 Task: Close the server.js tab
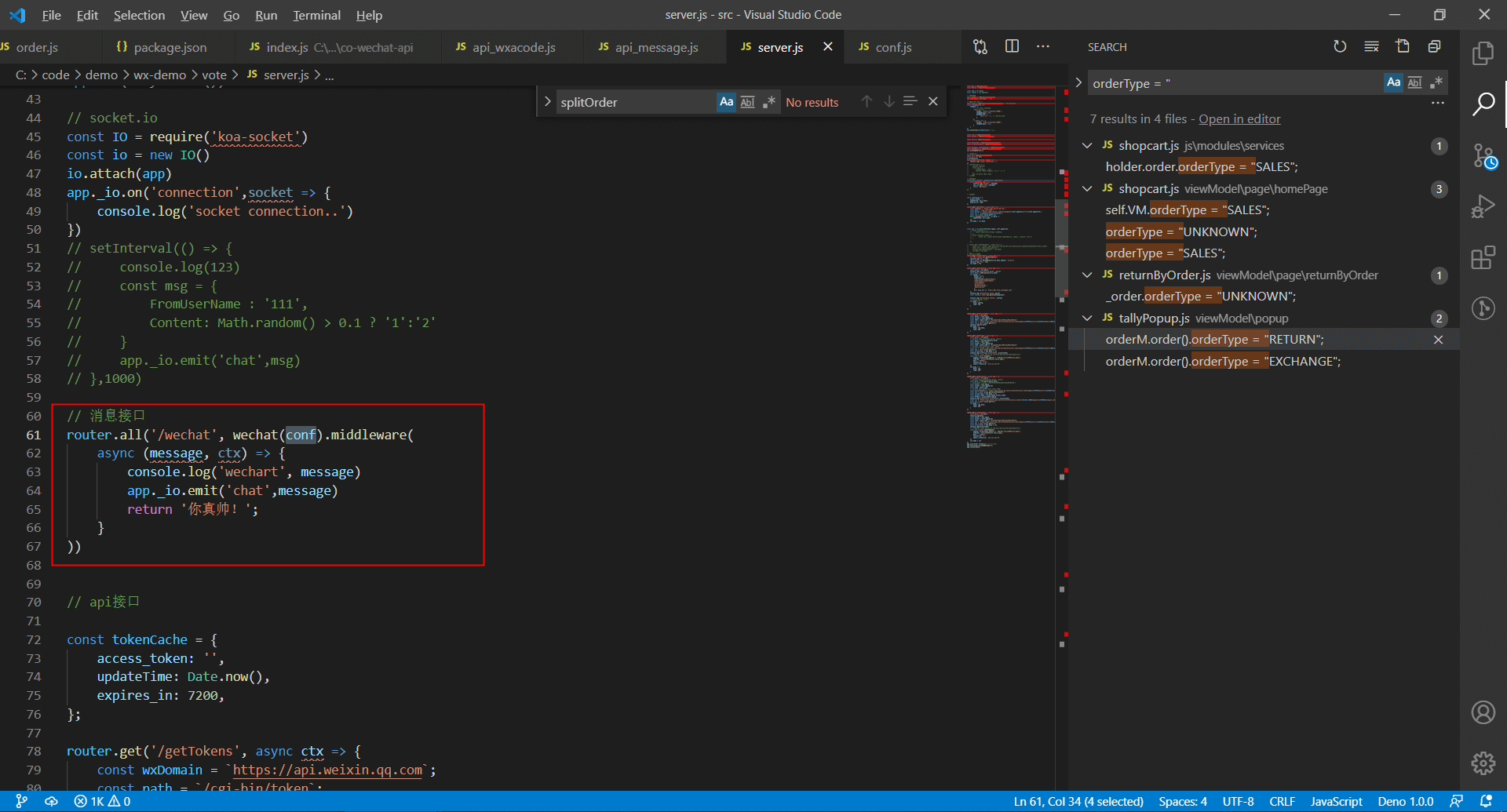click(827, 47)
